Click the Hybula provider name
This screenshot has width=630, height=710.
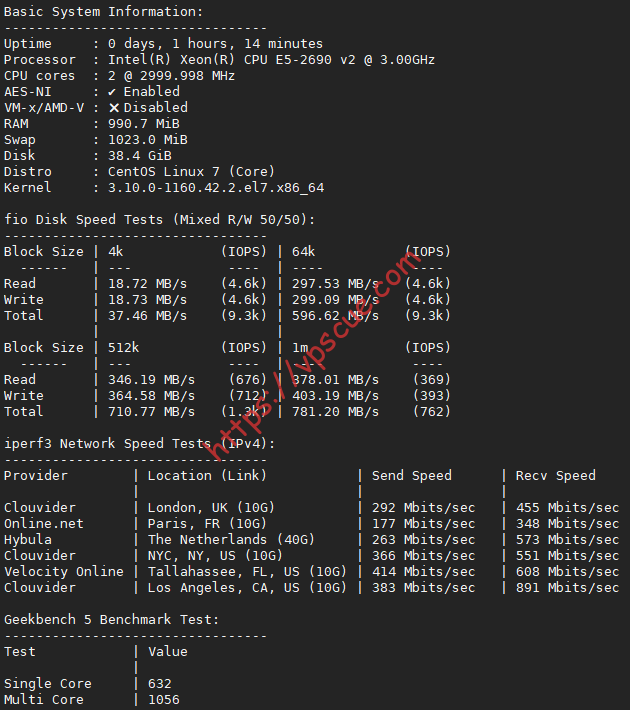coord(28,540)
